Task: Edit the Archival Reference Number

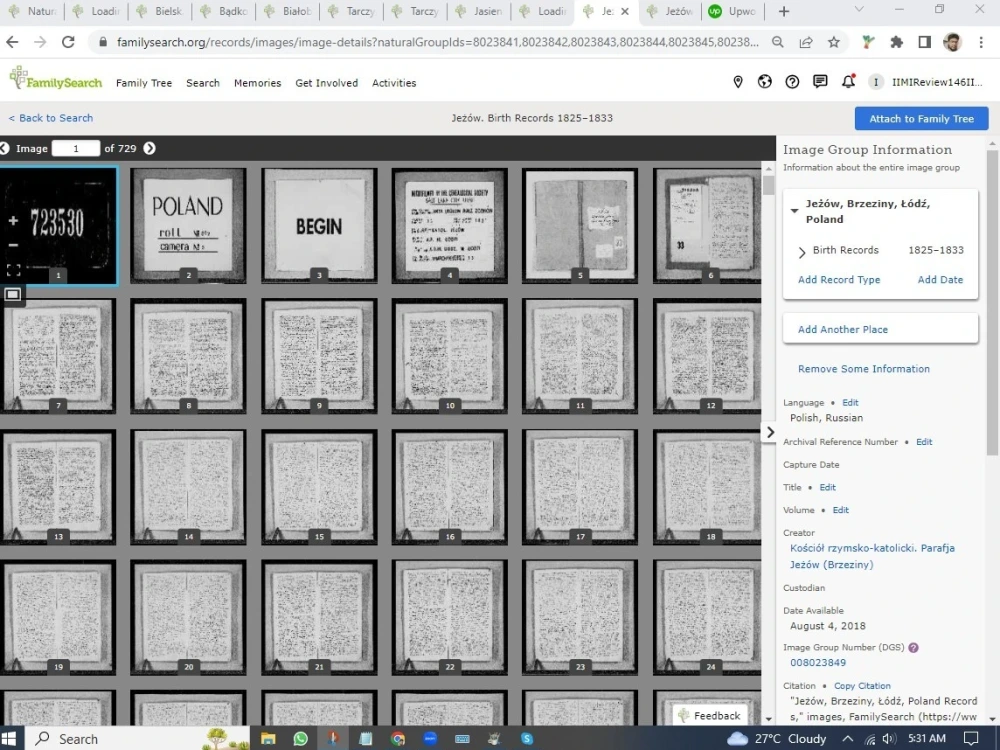Action: click(x=924, y=441)
